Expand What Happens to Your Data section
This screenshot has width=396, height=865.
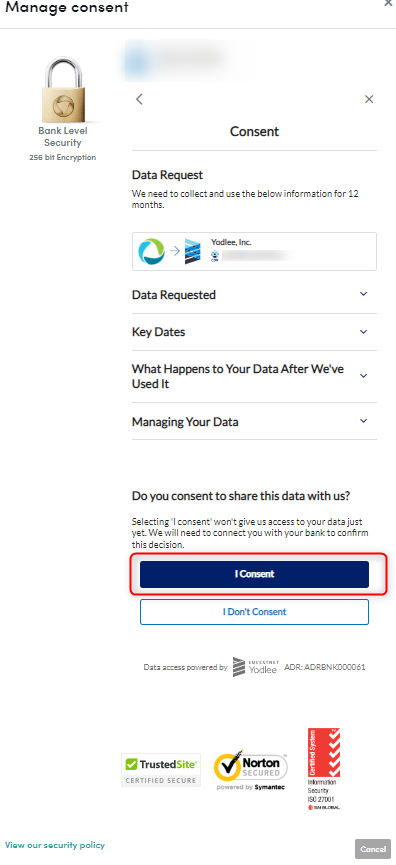point(254,376)
